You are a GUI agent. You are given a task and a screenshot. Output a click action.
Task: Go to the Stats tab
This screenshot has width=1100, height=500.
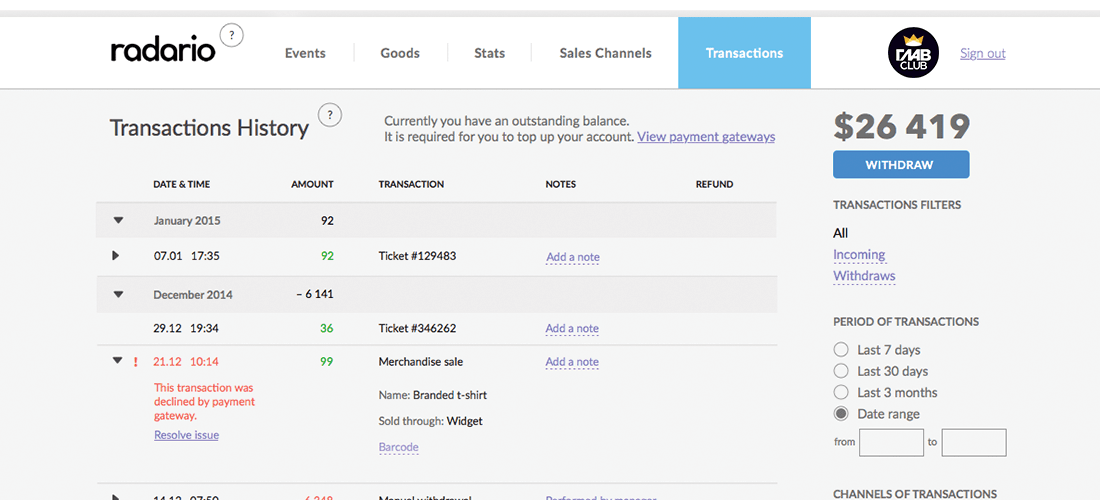[489, 53]
